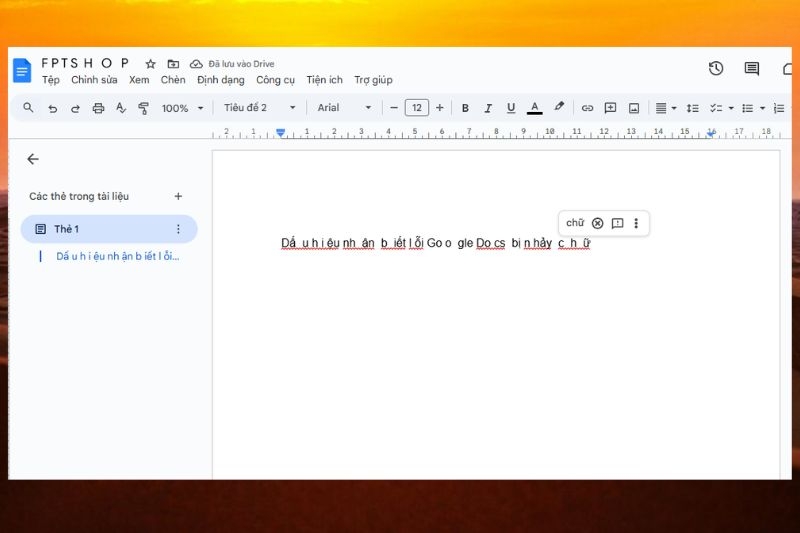Click the Các thẻ trong tài liệu label
This screenshot has width=800, height=533.
coord(79,196)
